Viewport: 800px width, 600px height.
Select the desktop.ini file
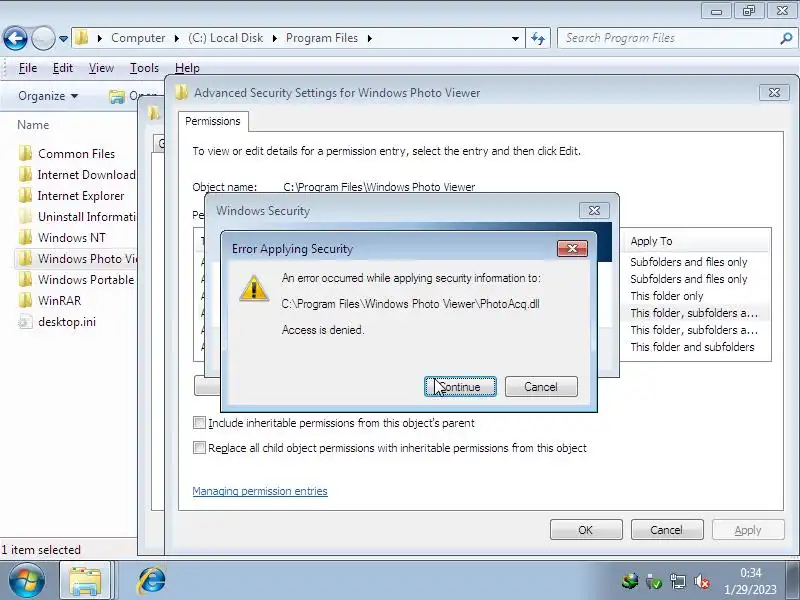tap(57, 321)
